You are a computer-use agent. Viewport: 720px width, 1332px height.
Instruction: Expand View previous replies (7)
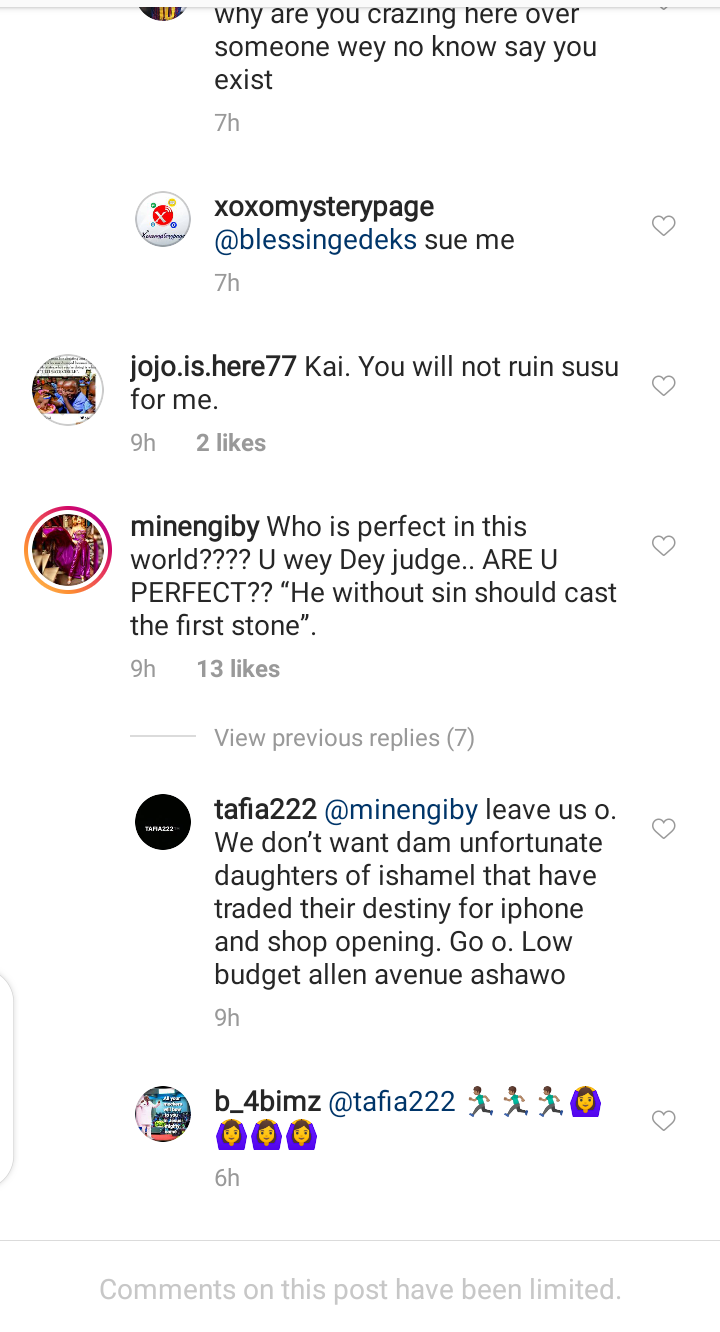coord(344,738)
